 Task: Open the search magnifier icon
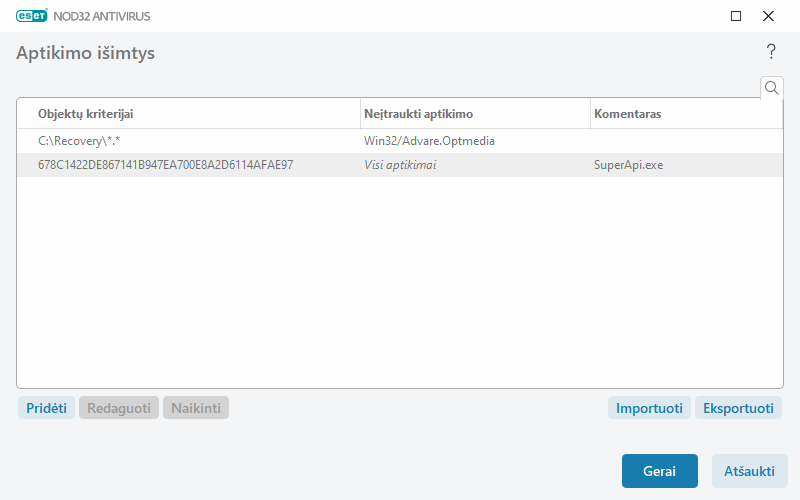771,88
